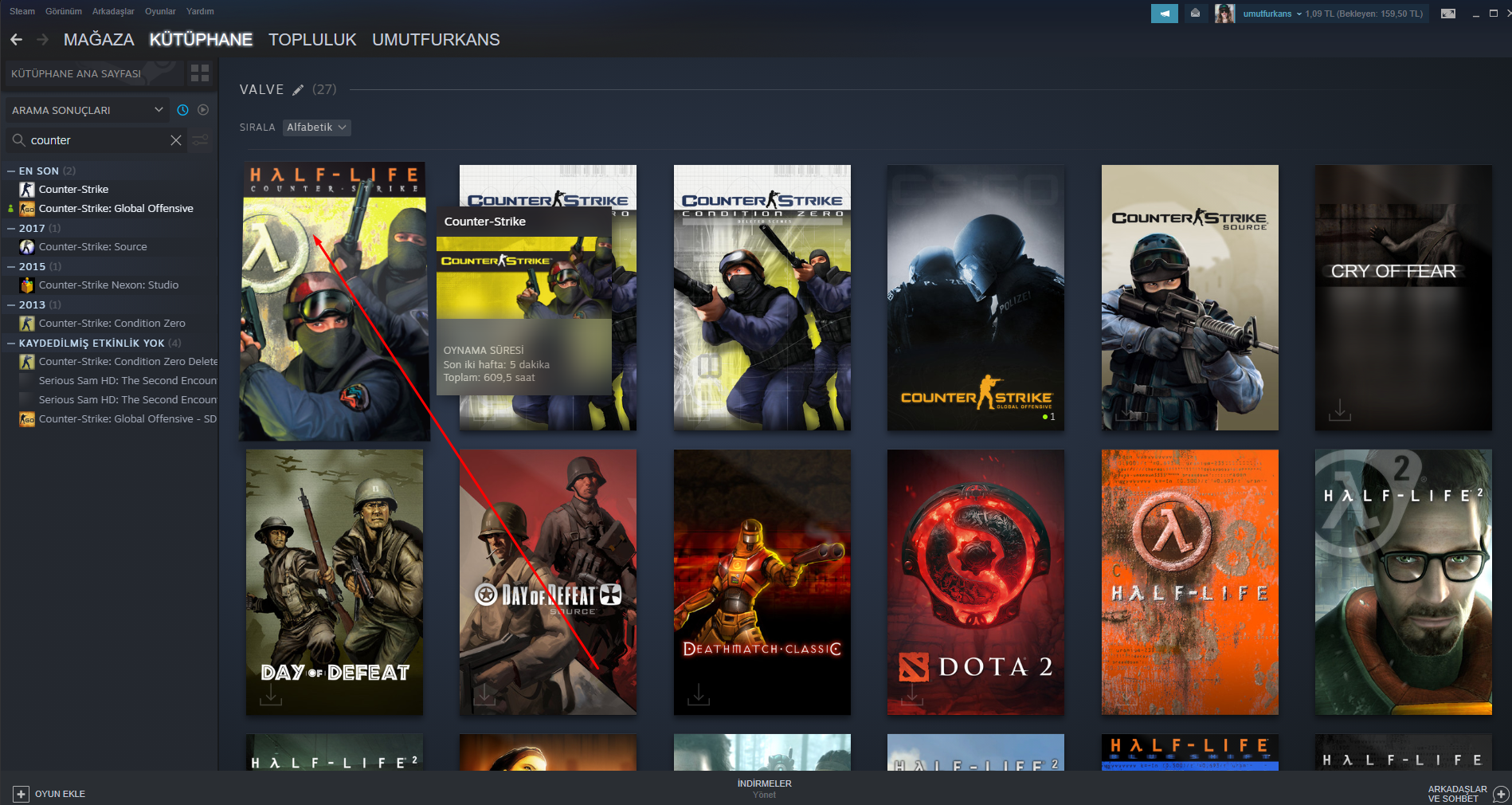The width and height of the screenshot is (1512, 805).
Task: Open friends and chat plus icon
Action: click(1501, 794)
